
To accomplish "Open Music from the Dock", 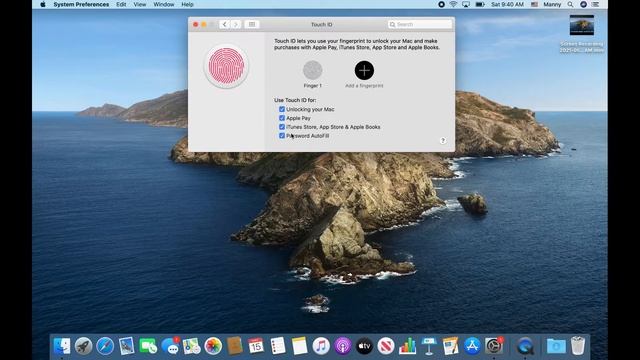I will coord(321,346).
